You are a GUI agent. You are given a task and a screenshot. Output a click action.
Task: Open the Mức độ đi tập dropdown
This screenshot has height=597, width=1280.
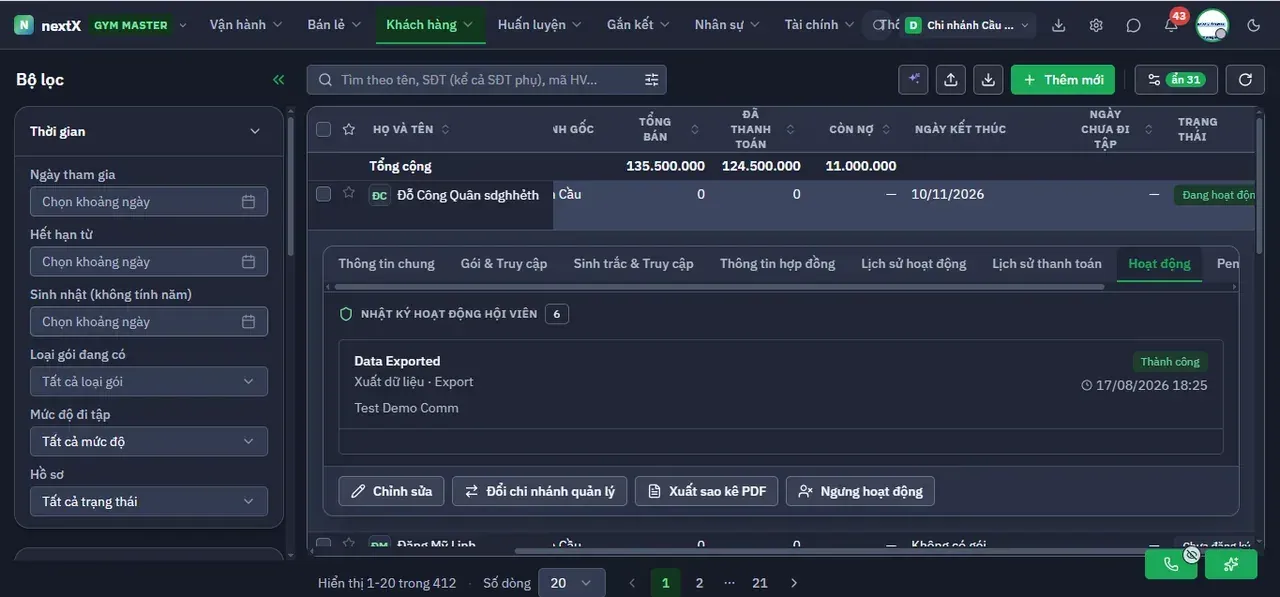pos(149,441)
